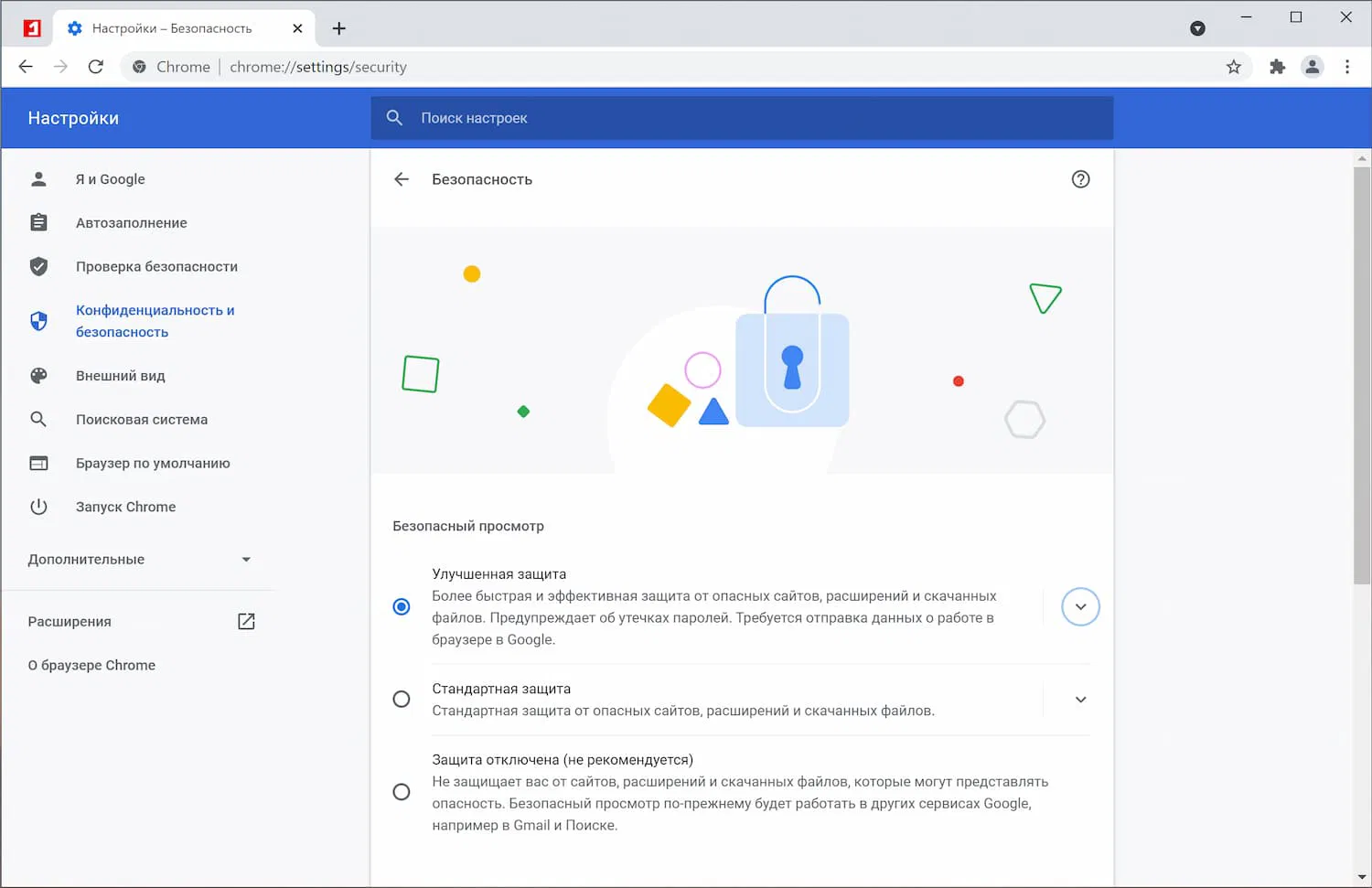Click the address bar URL chrome://settings/security
The image size is (1372, 888).
pos(318,67)
